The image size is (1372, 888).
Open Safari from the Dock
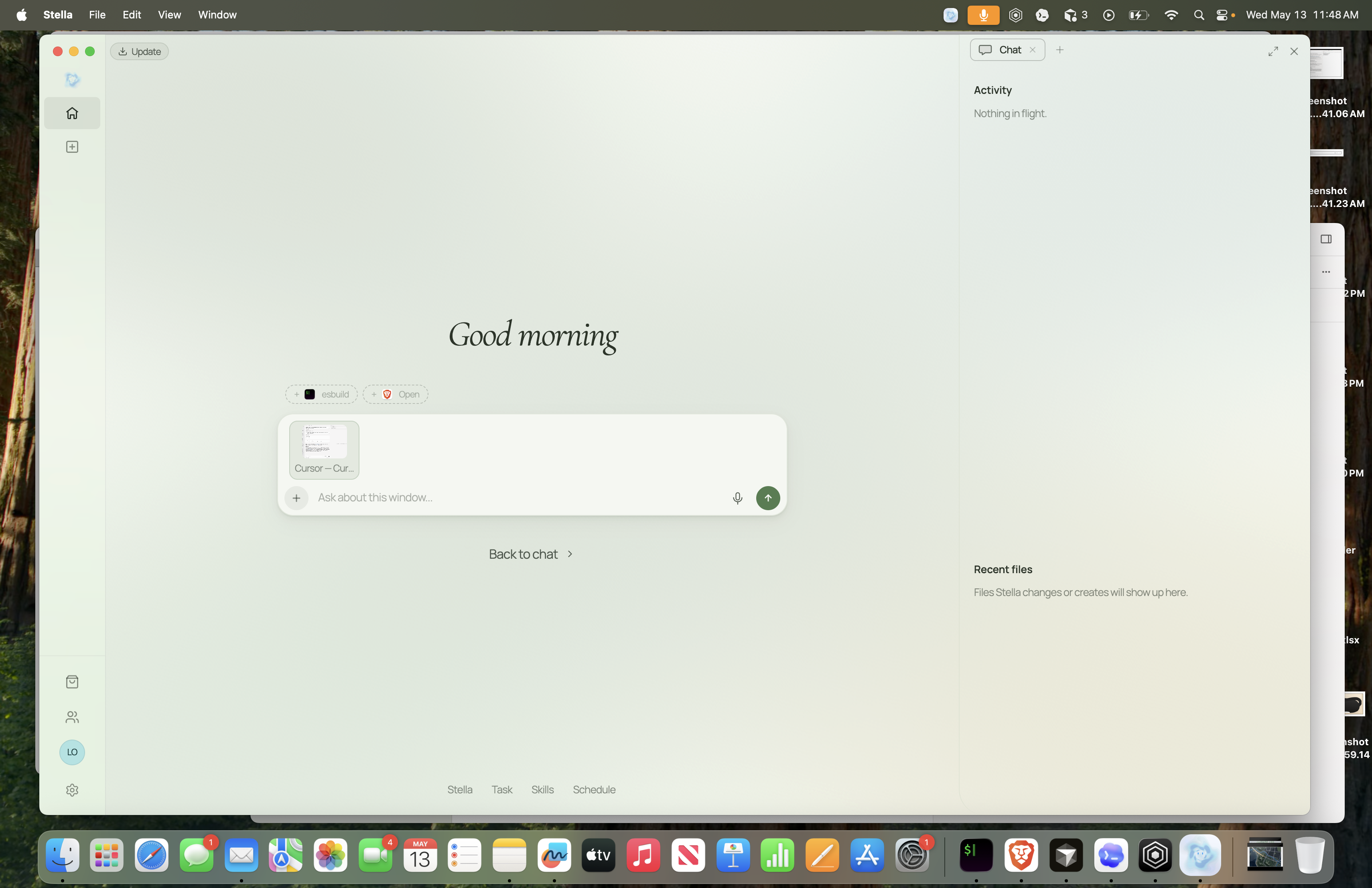point(152,855)
